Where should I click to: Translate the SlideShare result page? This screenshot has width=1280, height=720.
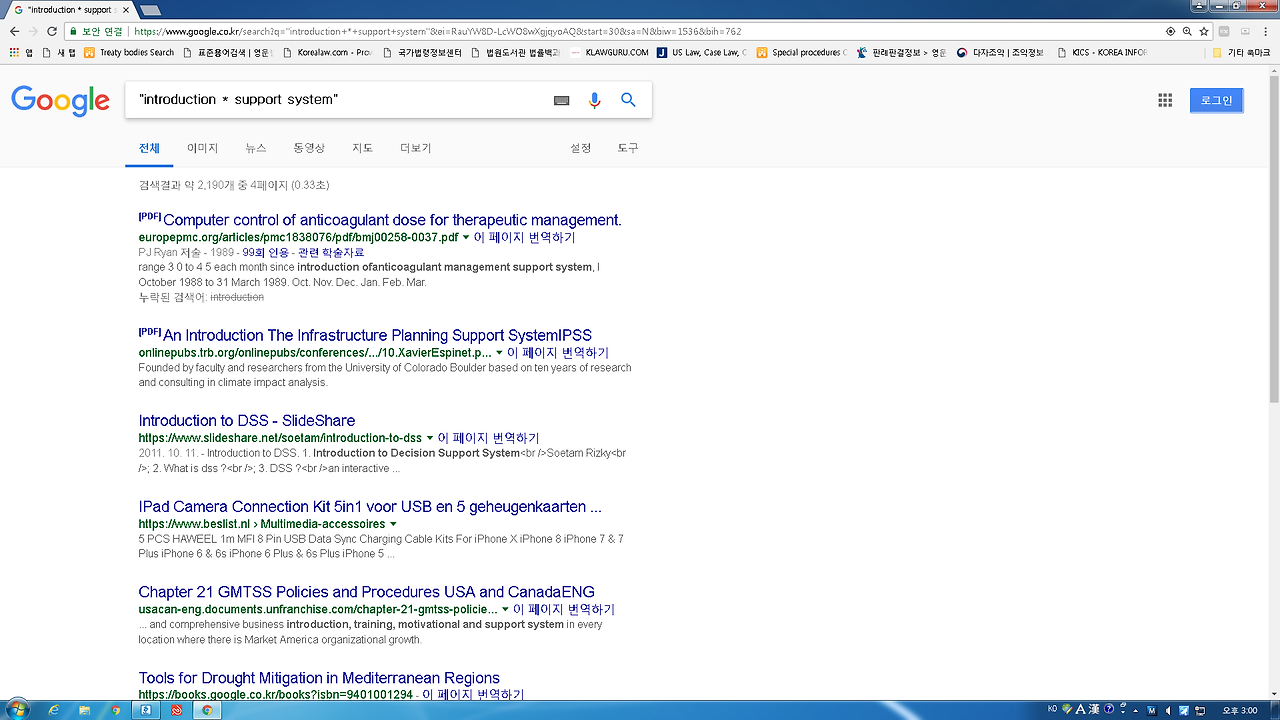click(x=489, y=438)
